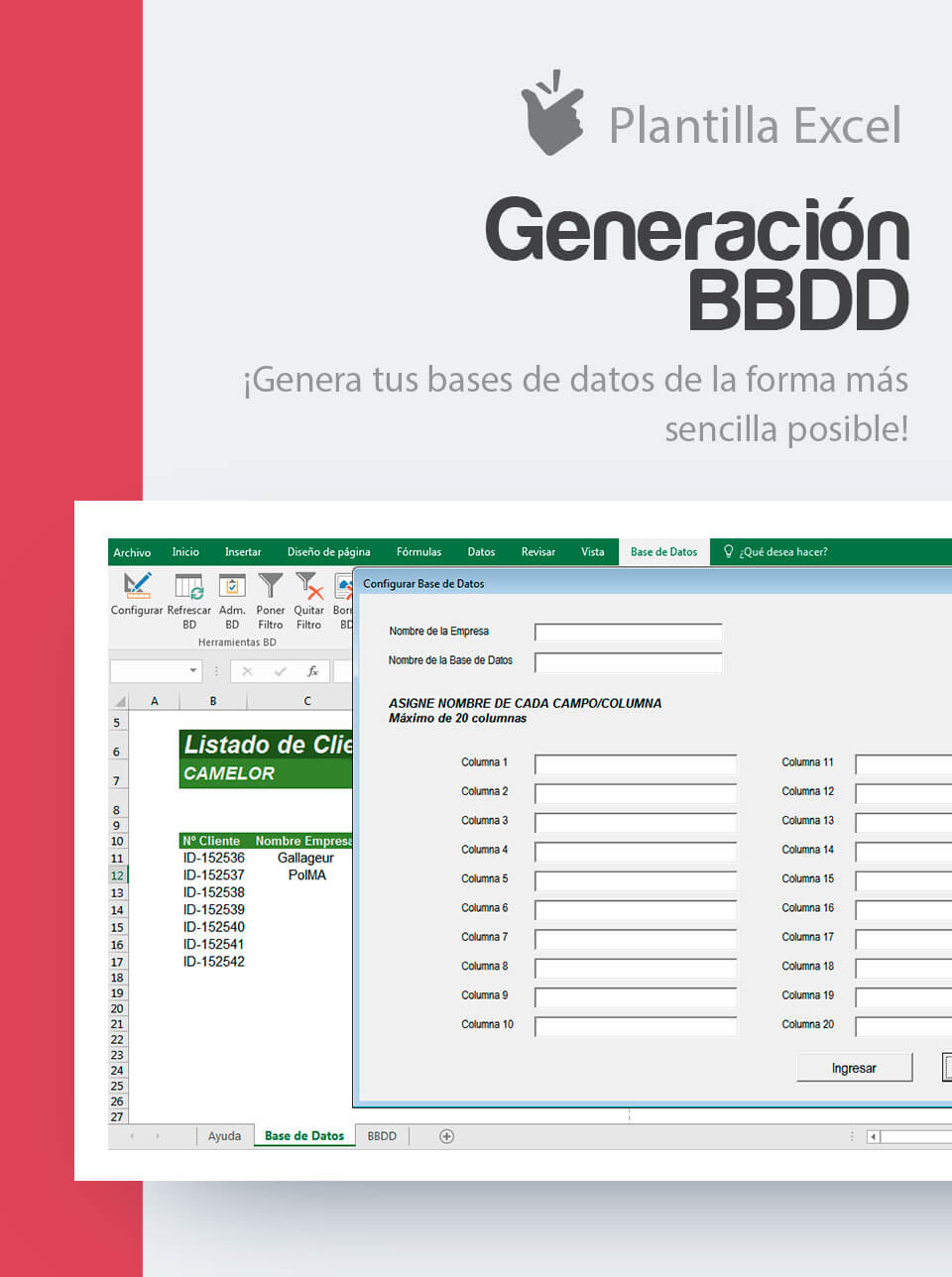This screenshot has width=952, height=1277.
Task: Go to the Ayuda sheet tab
Action: [x=224, y=1136]
